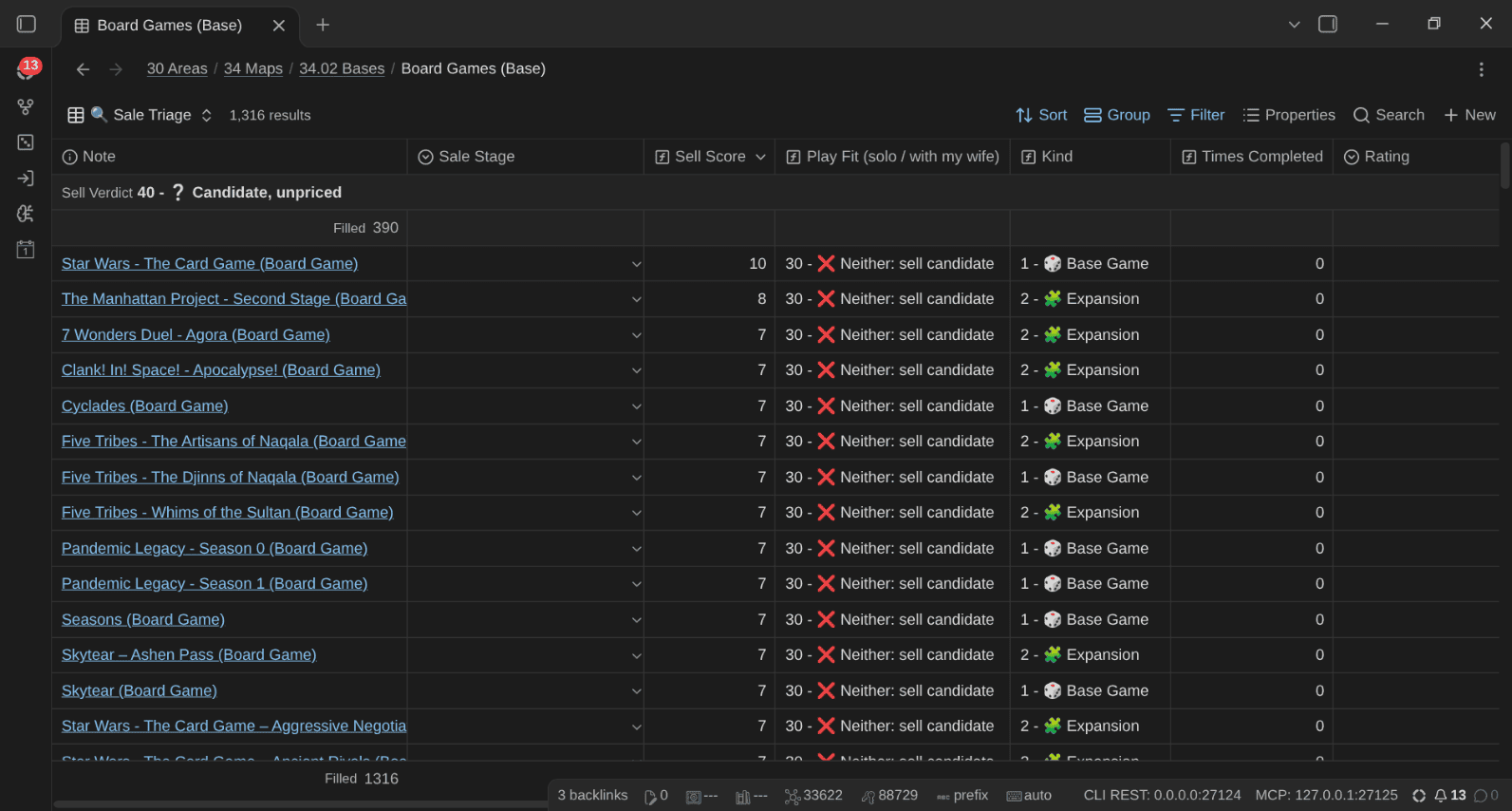The width and height of the screenshot is (1512, 811).
Task: Navigate back with the left arrow
Action: 83,69
